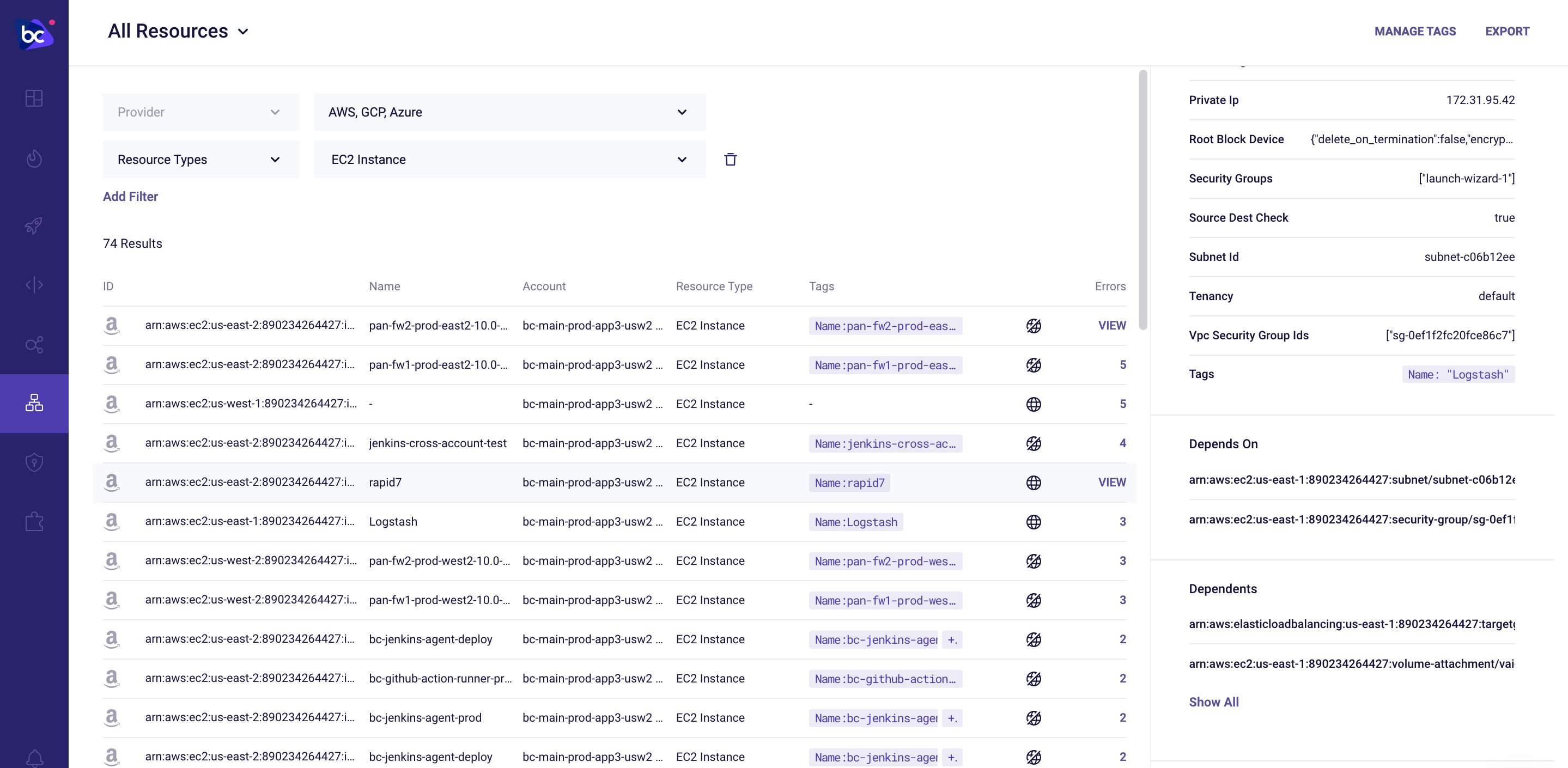The height and width of the screenshot is (768, 1568).
Task: Delete the Resource Types filter with the trash icon
Action: click(731, 160)
